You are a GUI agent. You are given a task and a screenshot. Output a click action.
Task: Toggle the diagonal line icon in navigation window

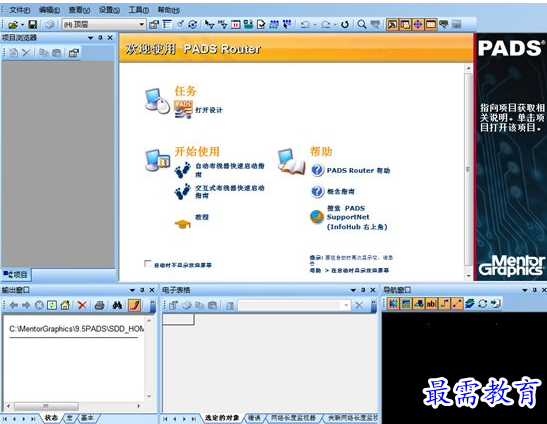tap(457, 304)
